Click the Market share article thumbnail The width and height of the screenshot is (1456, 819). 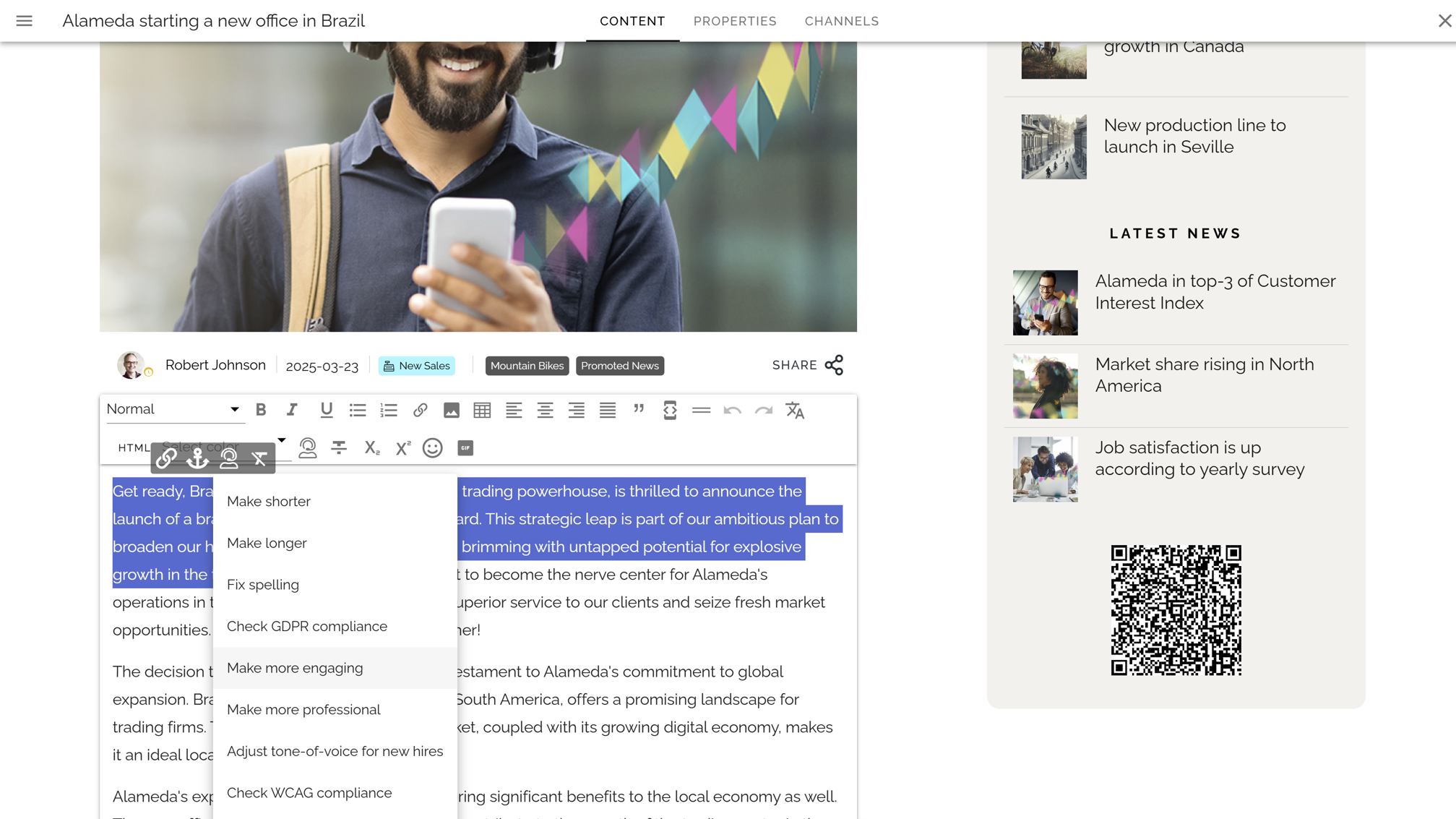[x=1045, y=386]
